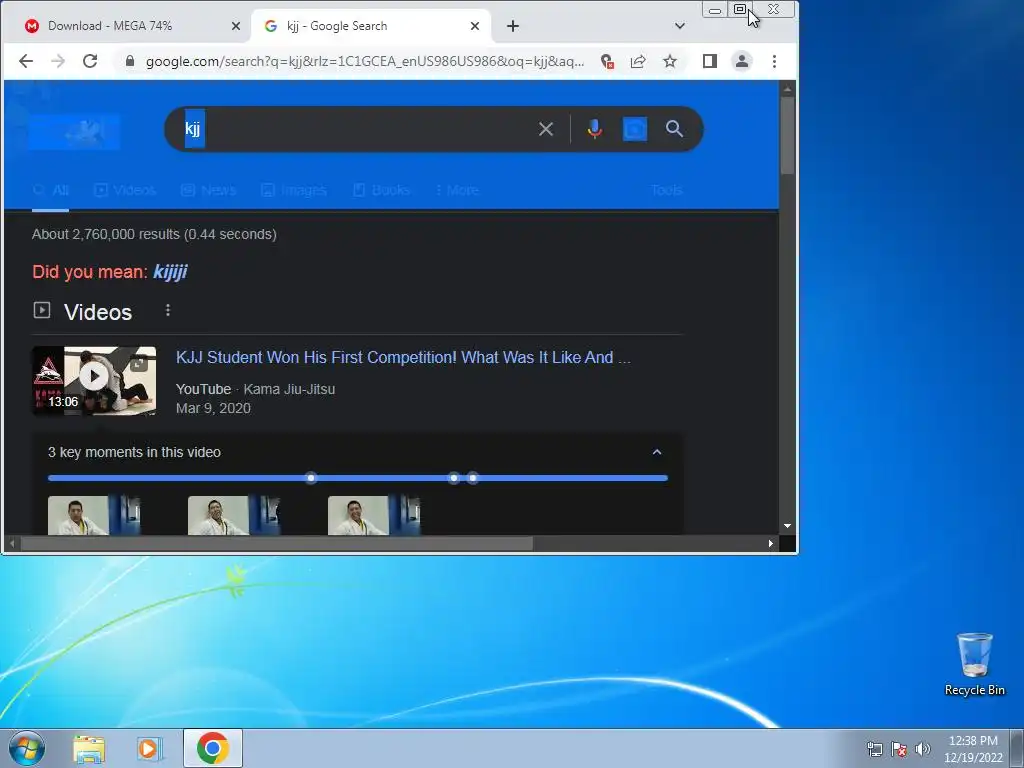Click the vertical scrollbar down arrow

[x=788, y=526]
